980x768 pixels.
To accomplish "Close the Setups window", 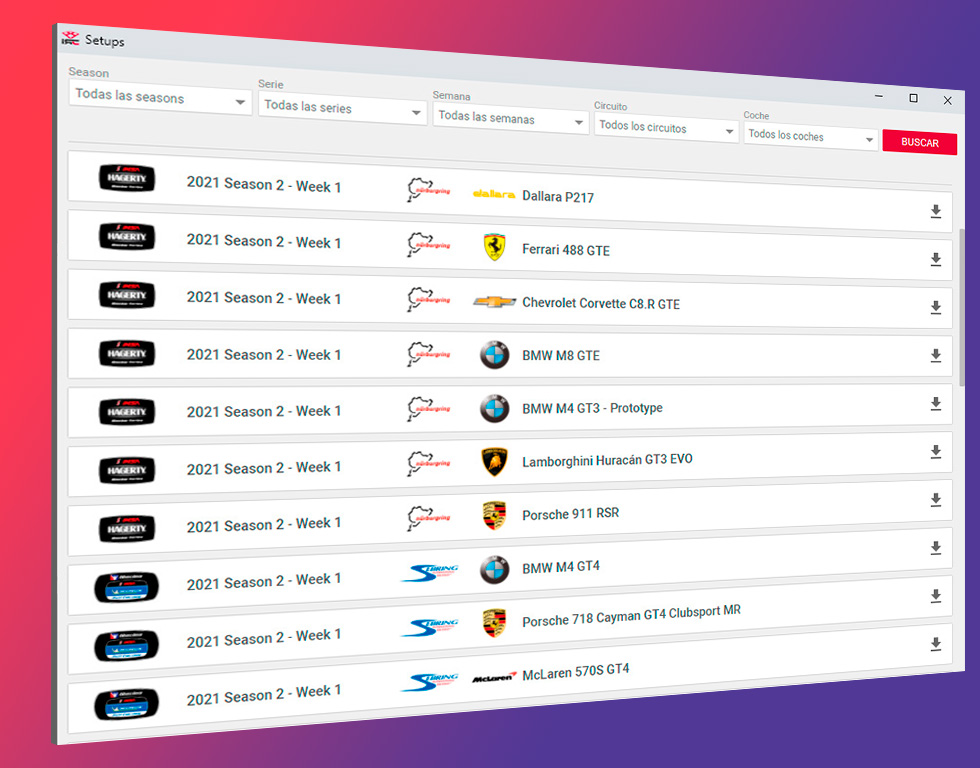I will coord(948,100).
